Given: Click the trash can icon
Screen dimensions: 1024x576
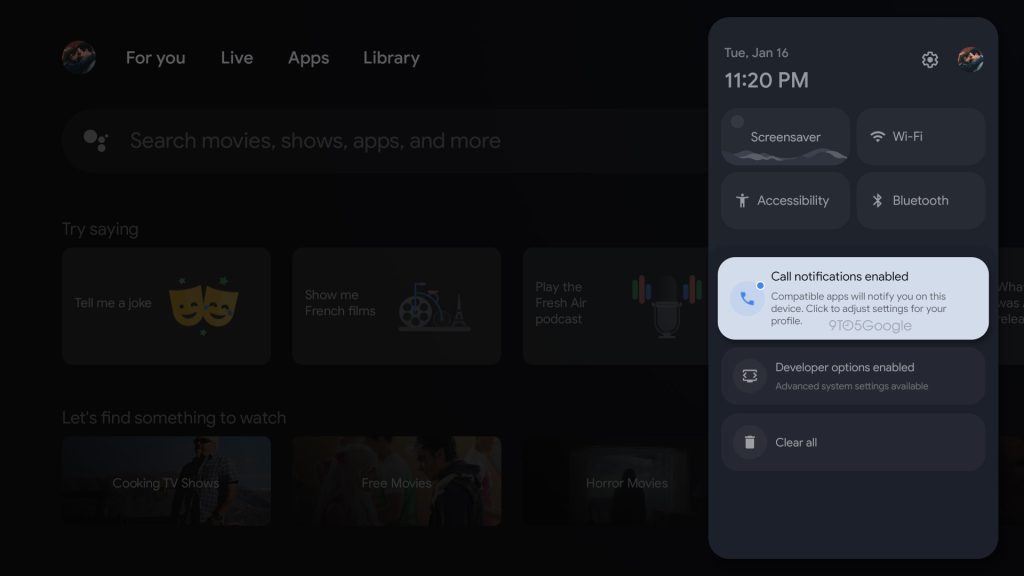Looking at the screenshot, I should pos(750,442).
